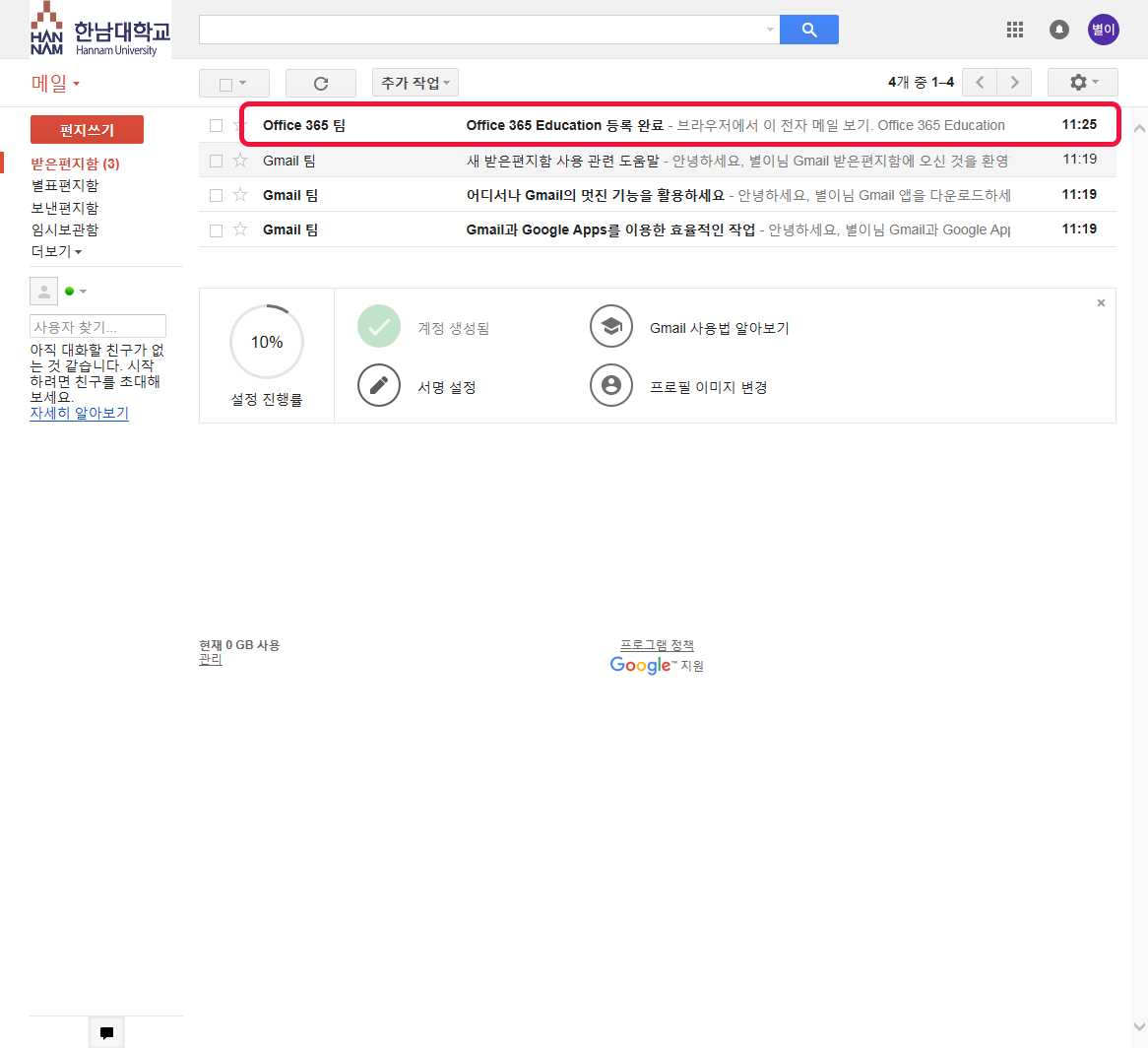Click the 프로필 이미지 변경 person icon
The height and width of the screenshot is (1048, 1148).
611,385
